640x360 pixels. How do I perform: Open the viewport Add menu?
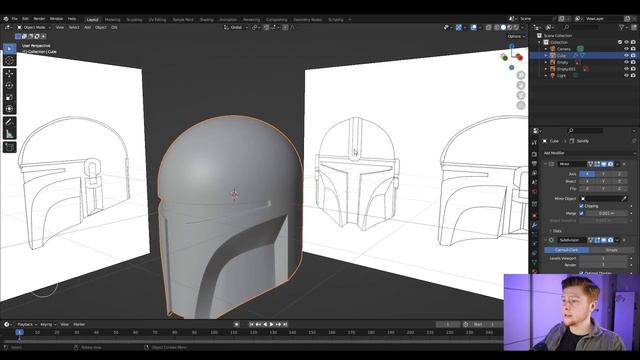point(87,27)
